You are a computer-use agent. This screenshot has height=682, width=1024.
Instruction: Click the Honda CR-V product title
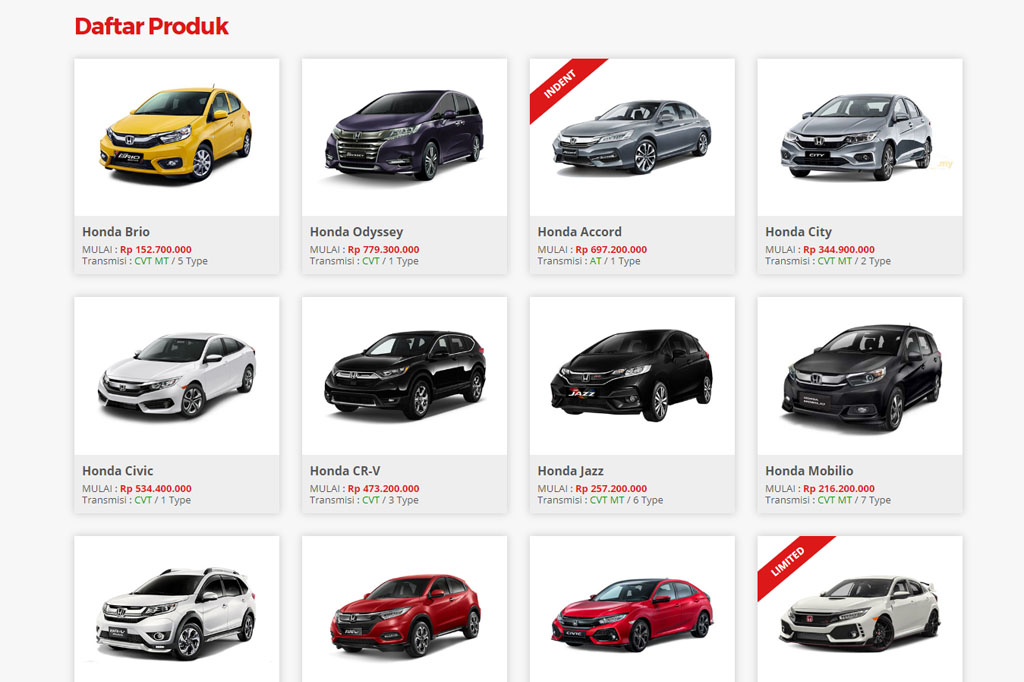pos(345,471)
